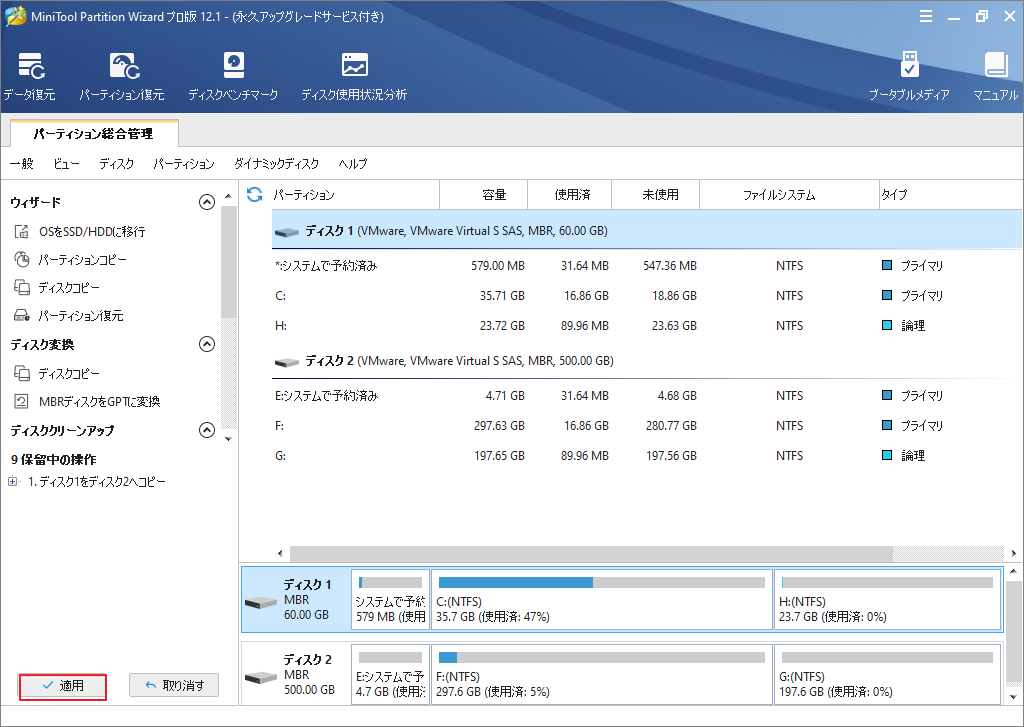The height and width of the screenshot is (727, 1024).
Task: Start ディスクベンチマーク tool
Action: tap(233, 75)
